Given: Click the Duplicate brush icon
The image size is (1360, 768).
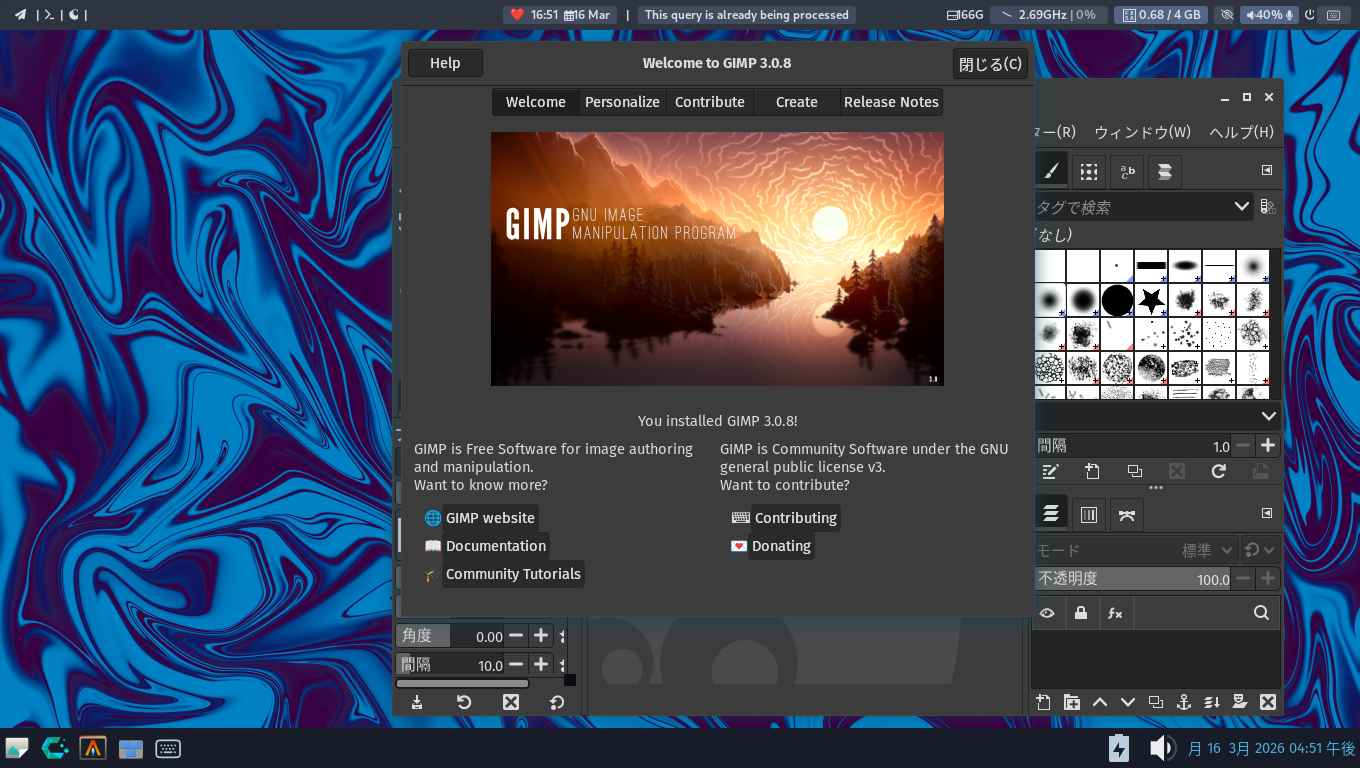Looking at the screenshot, I should (1134, 472).
